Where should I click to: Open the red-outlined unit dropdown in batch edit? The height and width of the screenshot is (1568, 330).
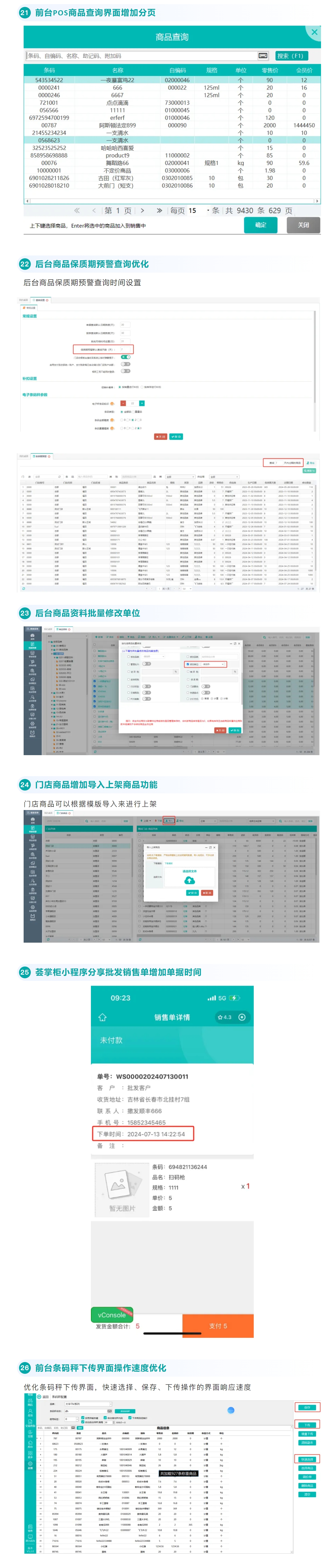[213, 664]
